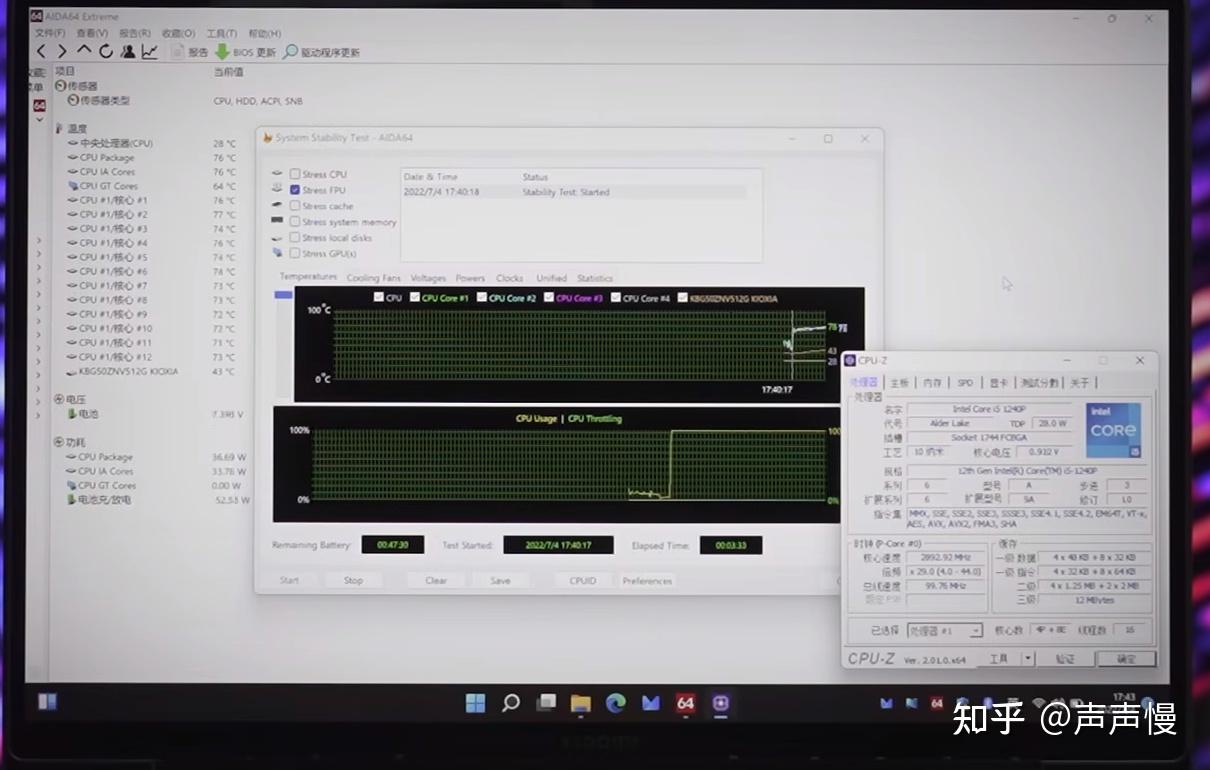Open the AIDA64 user favorites icon
The image size is (1210, 770).
pos(128,51)
